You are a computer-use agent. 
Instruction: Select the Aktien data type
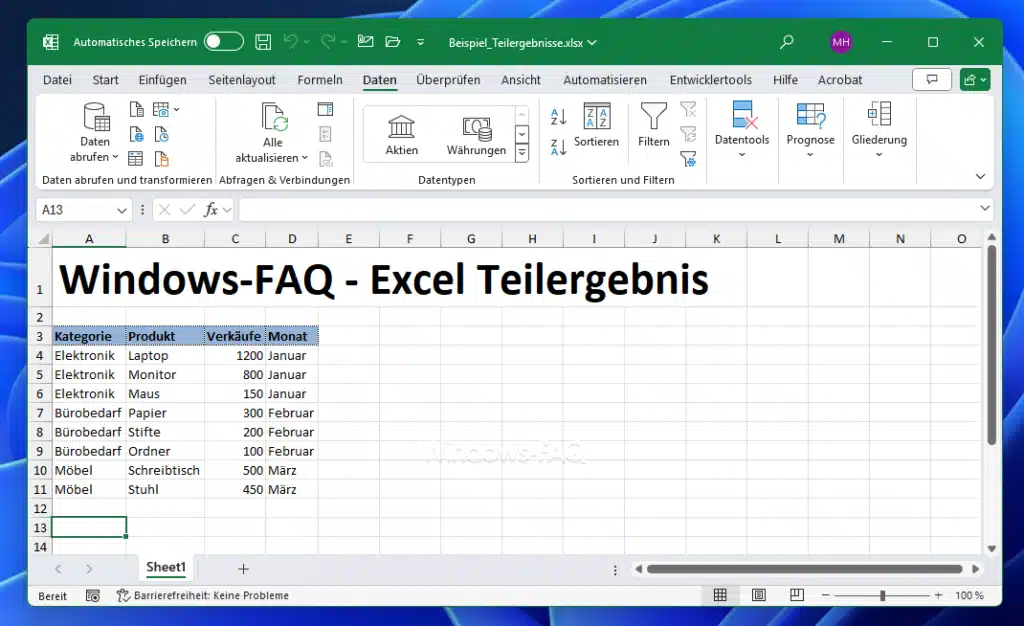[x=401, y=134]
